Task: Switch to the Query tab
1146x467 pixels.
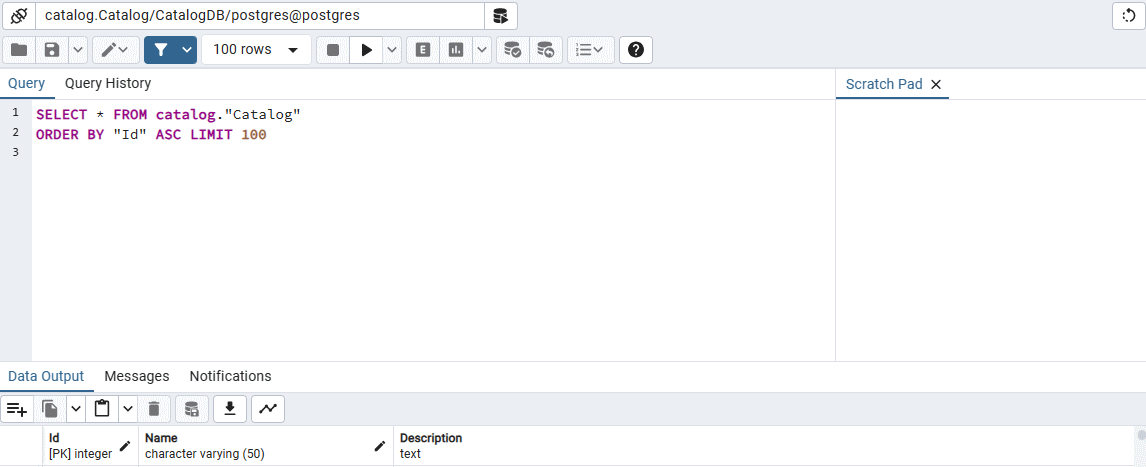Action: click(x=26, y=83)
